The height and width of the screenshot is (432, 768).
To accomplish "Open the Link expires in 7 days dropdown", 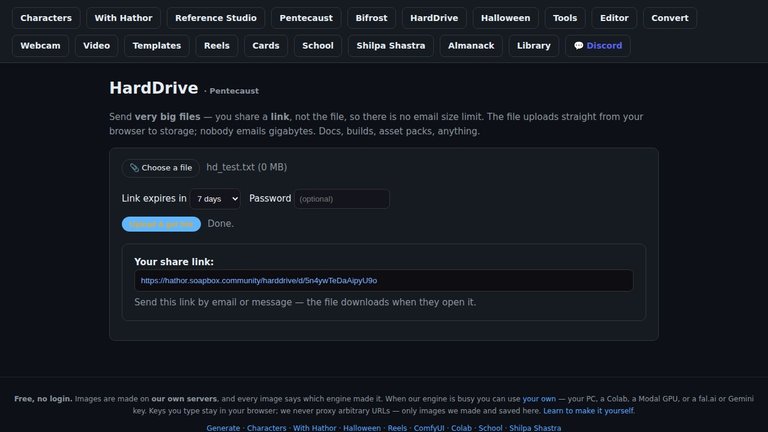I will tap(216, 199).
